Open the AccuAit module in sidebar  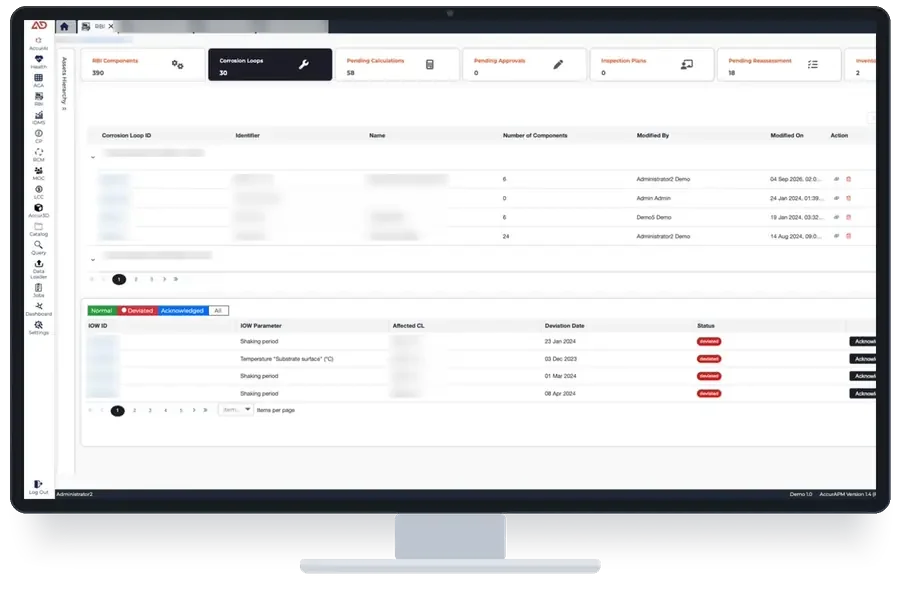tap(38, 43)
